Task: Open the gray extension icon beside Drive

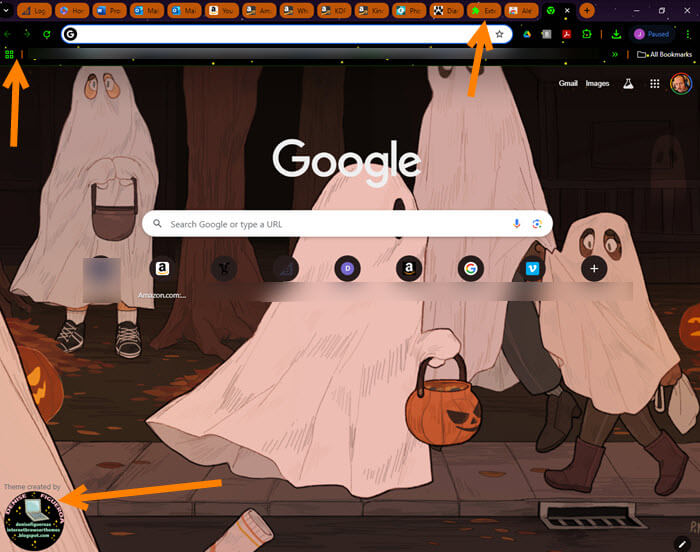Action: point(546,34)
